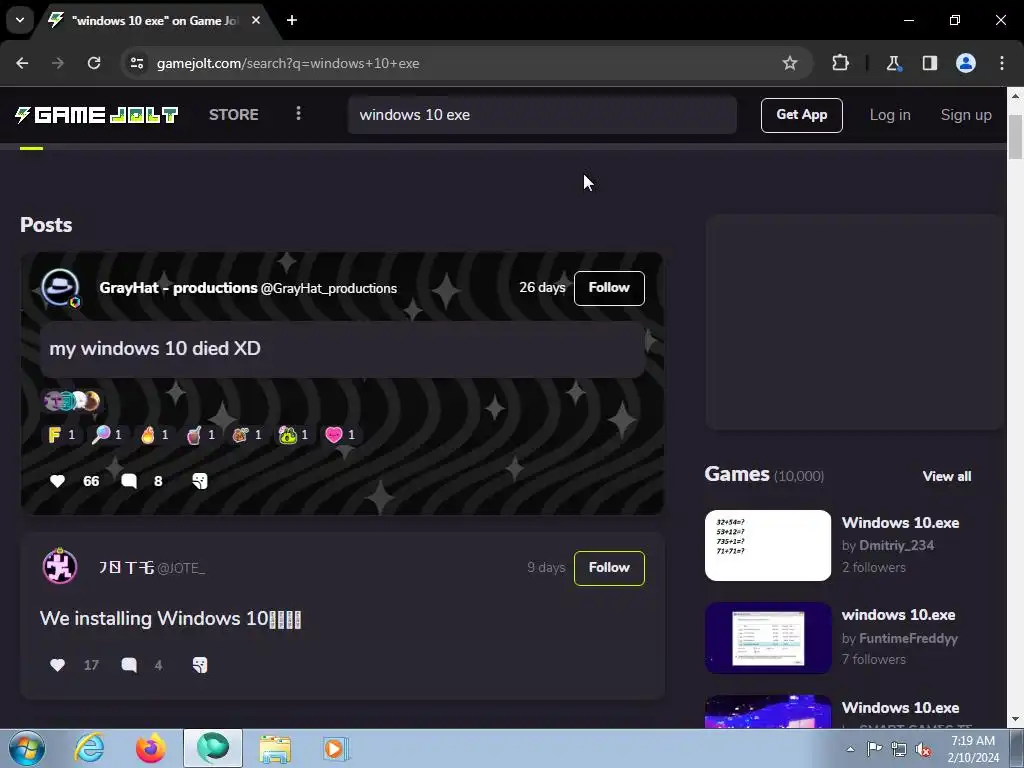Screen dimensions: 1024x768
Task: Go forward in browser history
Action: [x=58, y=63]
